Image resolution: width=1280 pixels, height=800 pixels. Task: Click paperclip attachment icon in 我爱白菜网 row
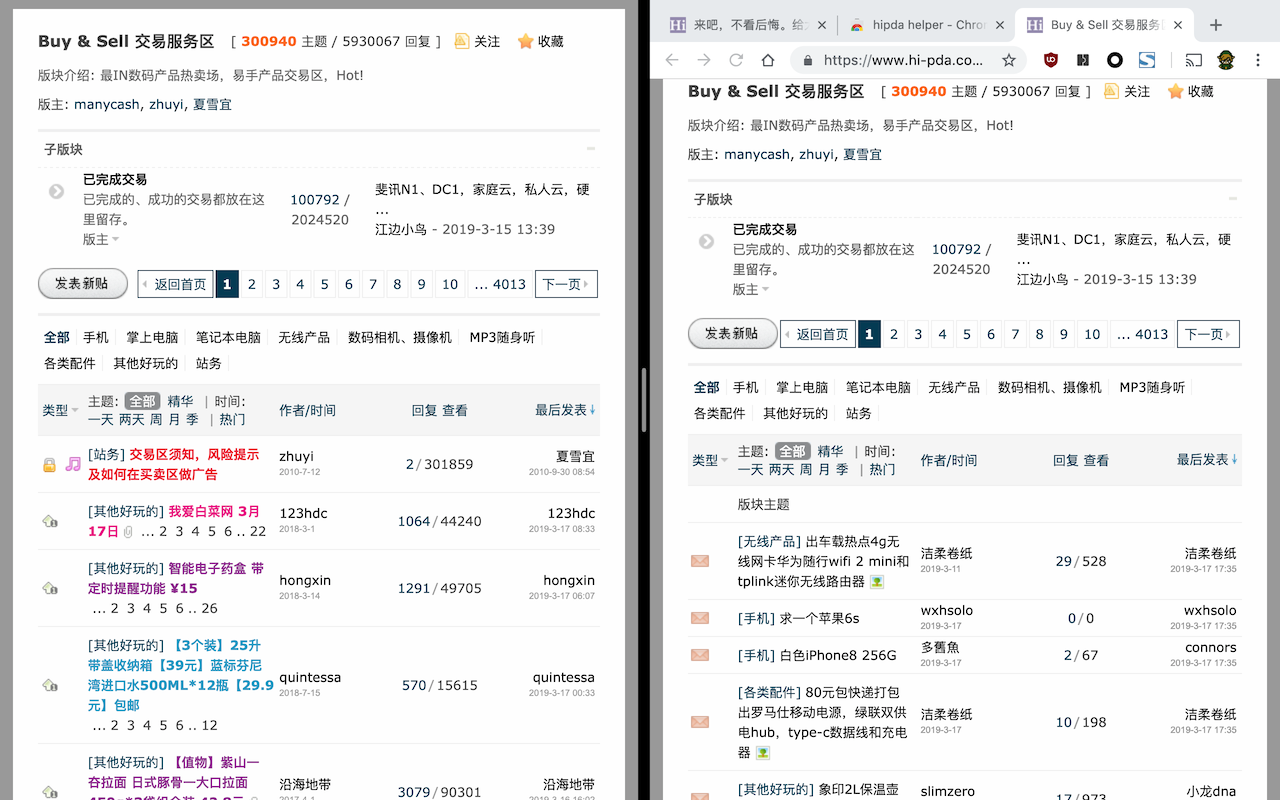(128, 532)
